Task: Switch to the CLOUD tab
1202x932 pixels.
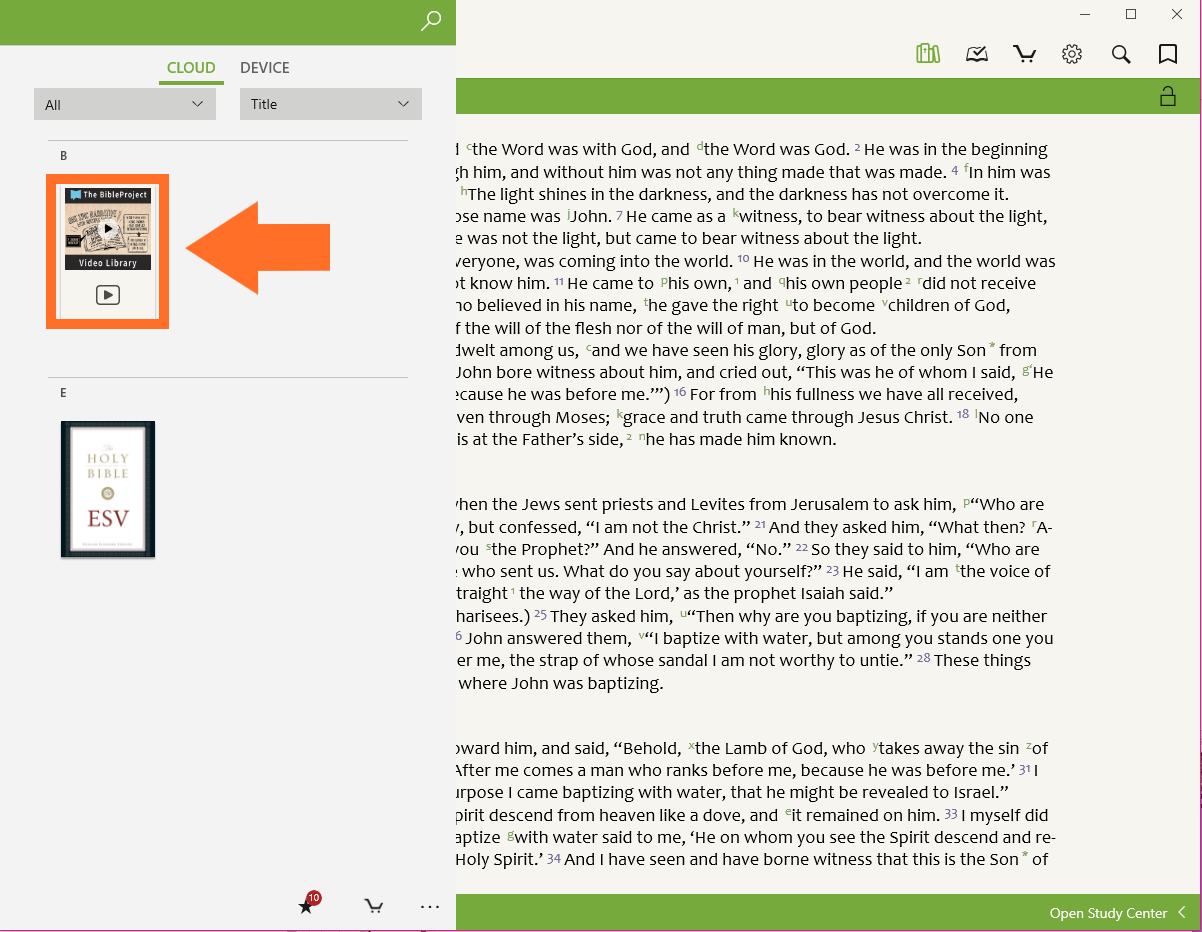Action: coord(191,68)
